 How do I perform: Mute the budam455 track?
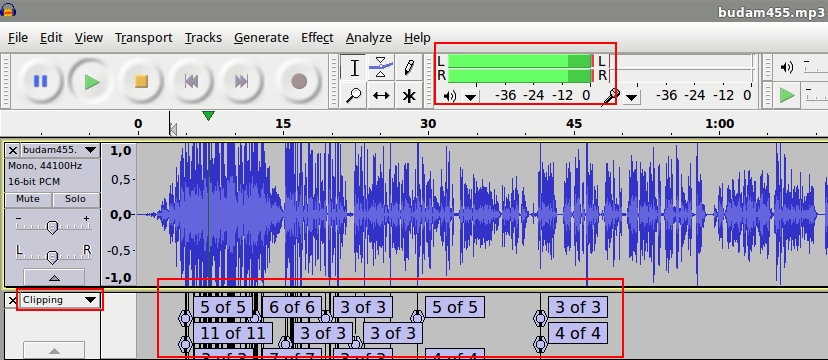(x=28, y=200)
